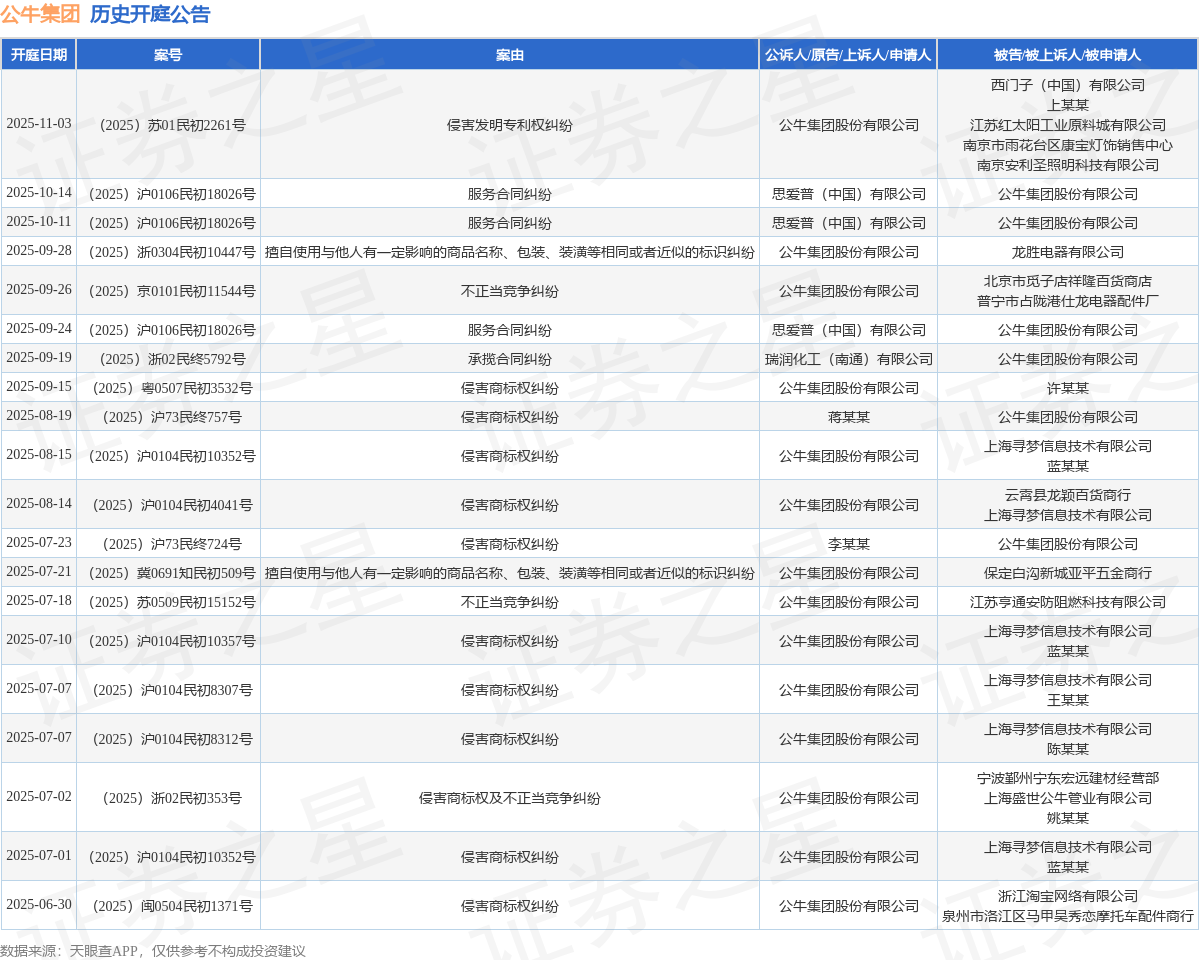Image resolution: width=1199 pixels, height=960 pixels.
Task: Click the 数据来源 footer note
Action: pyautogui.click(x=153, y=951)
